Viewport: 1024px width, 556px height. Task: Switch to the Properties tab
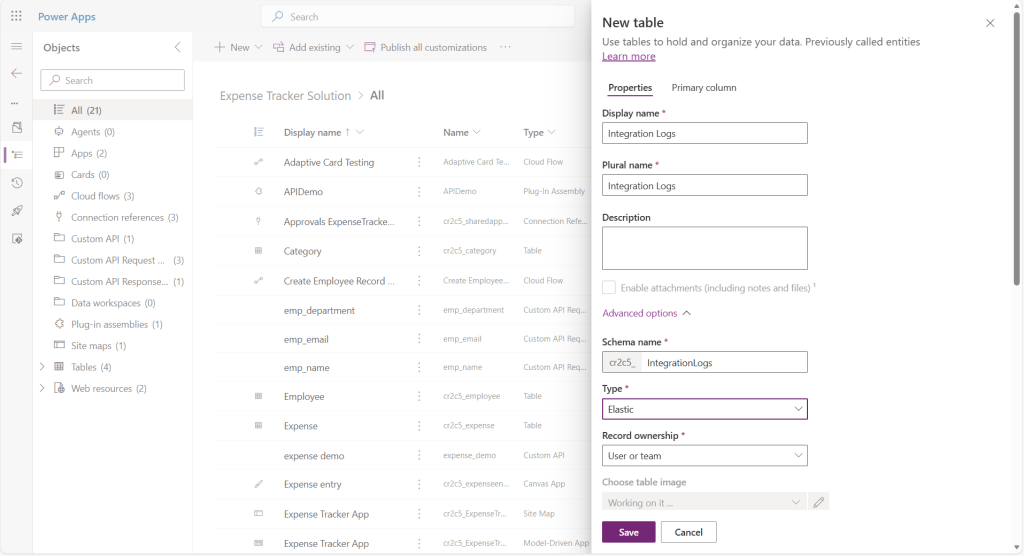pos(630,88)
